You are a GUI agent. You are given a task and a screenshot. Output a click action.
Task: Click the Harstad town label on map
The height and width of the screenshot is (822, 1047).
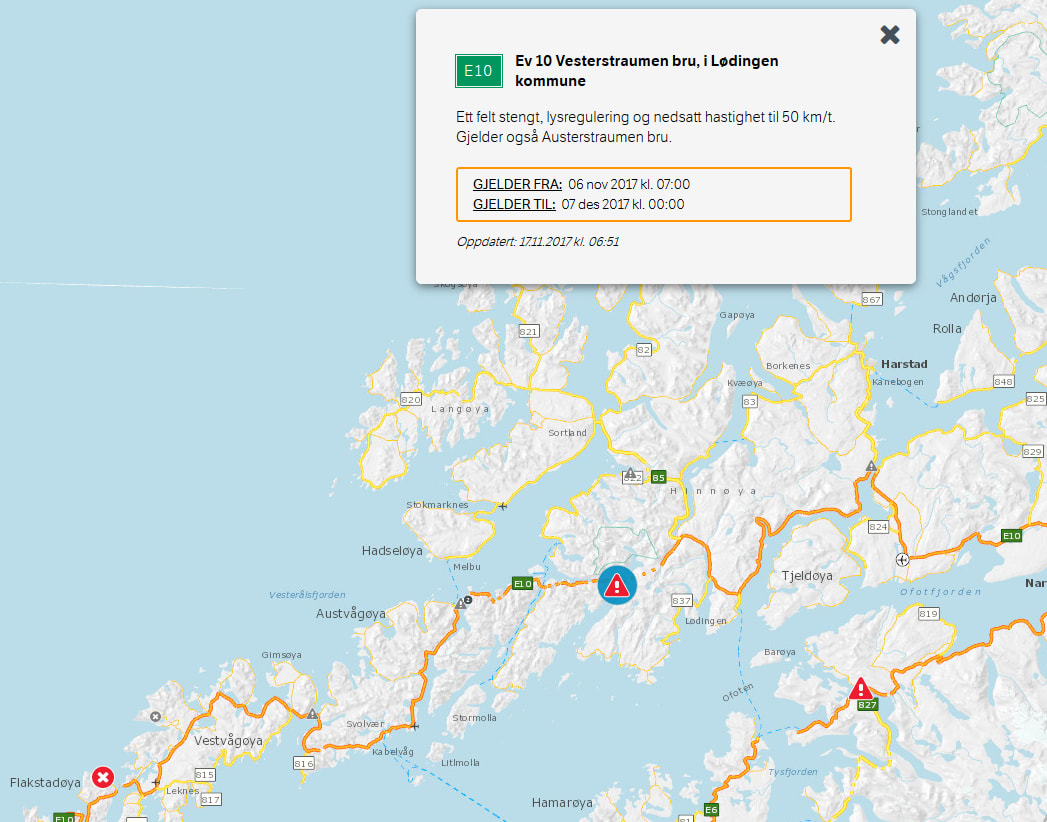tap(904, 364)
